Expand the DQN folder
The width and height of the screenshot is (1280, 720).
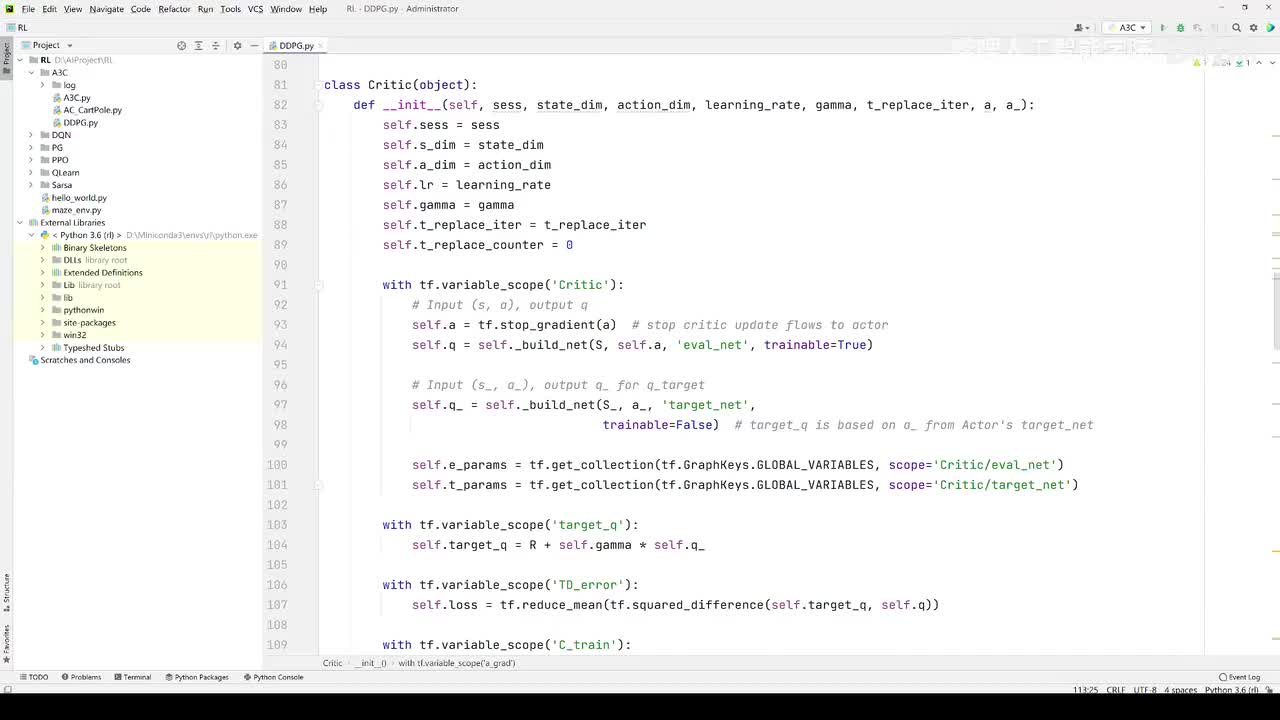tap(31, 135)
